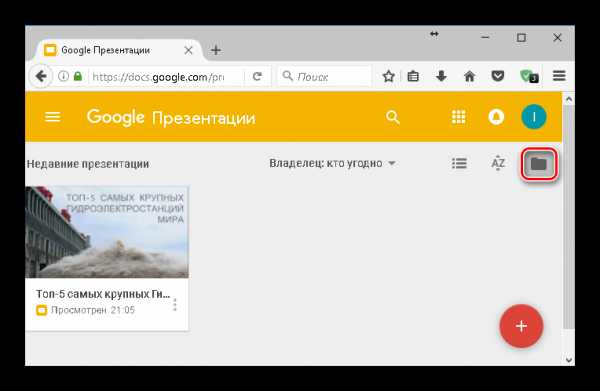Click the search magnifier in yellow header

point(393,117)
